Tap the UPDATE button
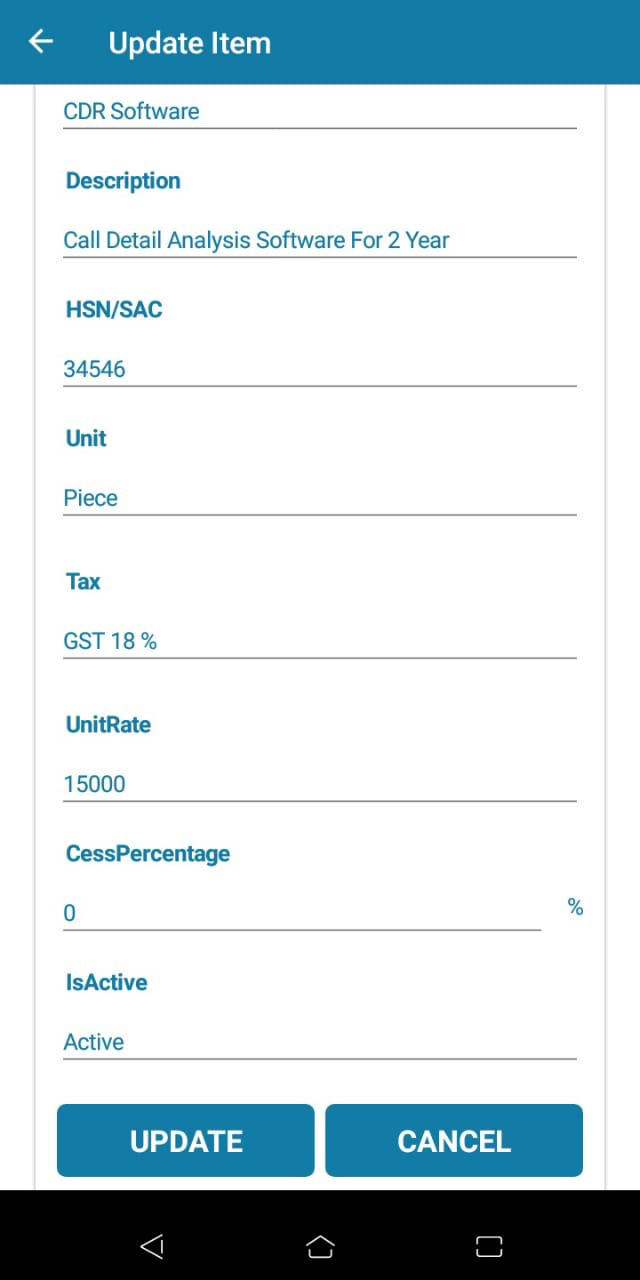The image size is (640, 1280). click(186, 1141)
